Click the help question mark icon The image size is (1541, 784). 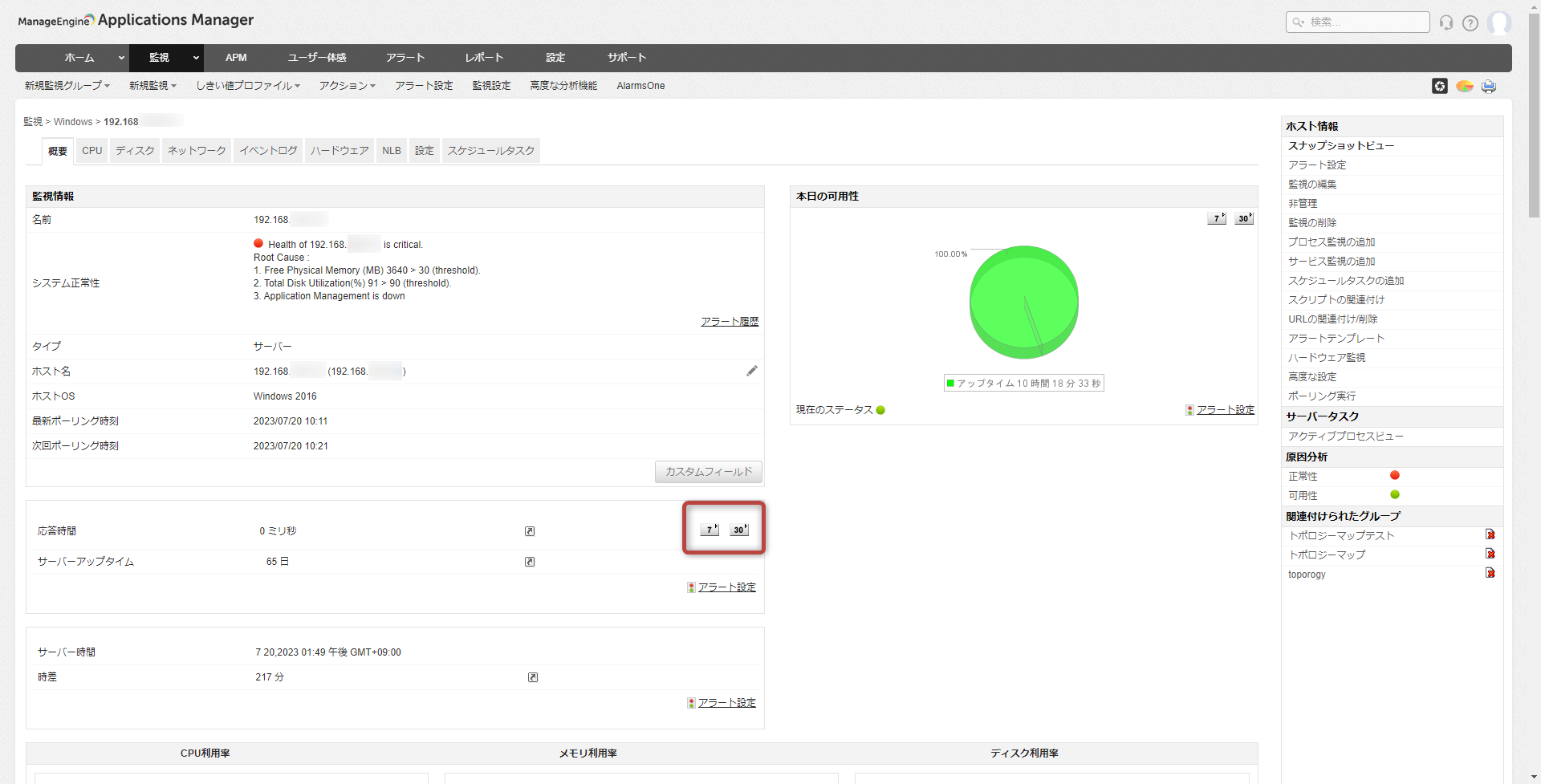coord(1470,22)
